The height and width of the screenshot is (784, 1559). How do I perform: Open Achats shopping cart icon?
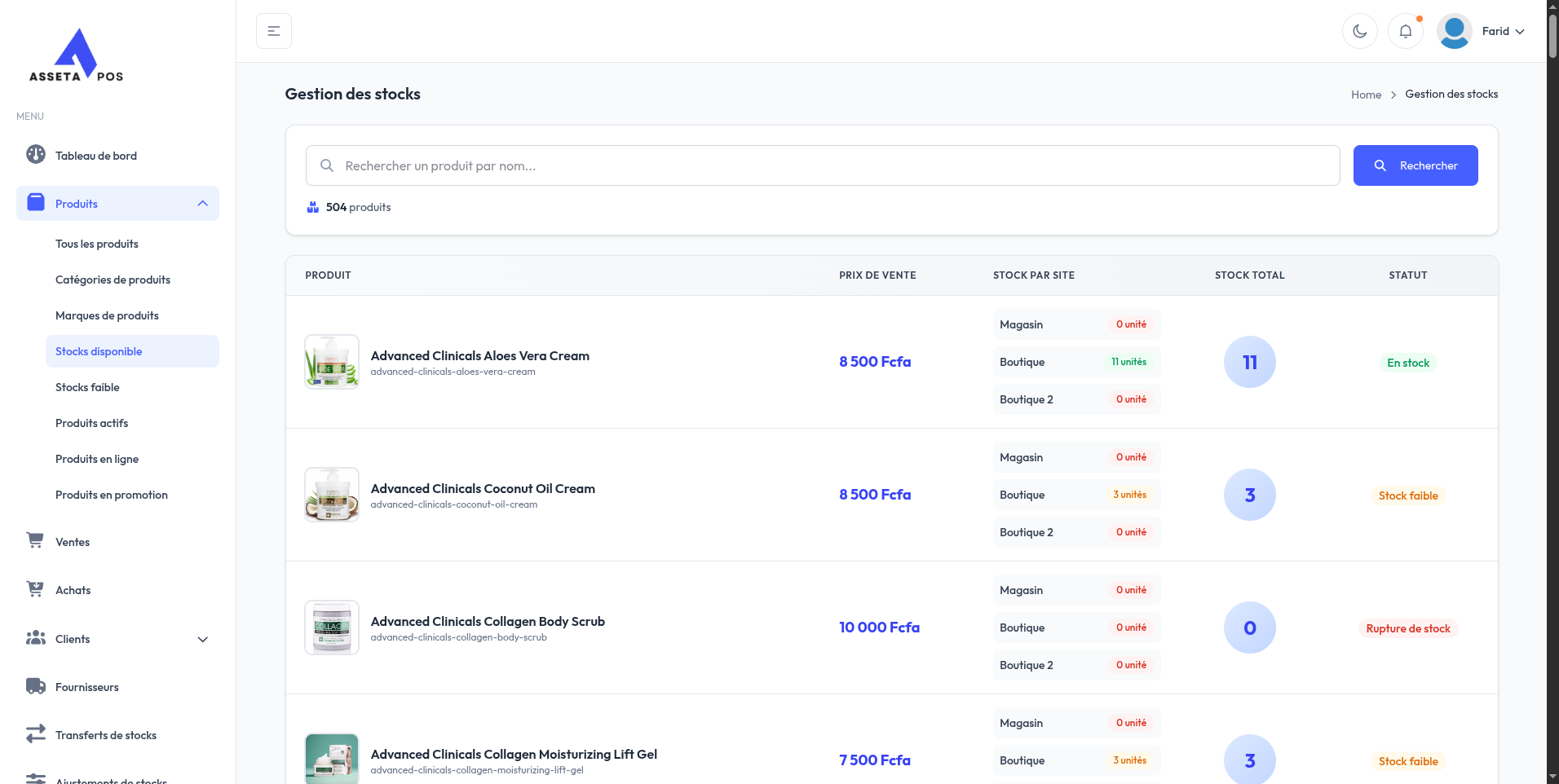[x=35, y=589]
